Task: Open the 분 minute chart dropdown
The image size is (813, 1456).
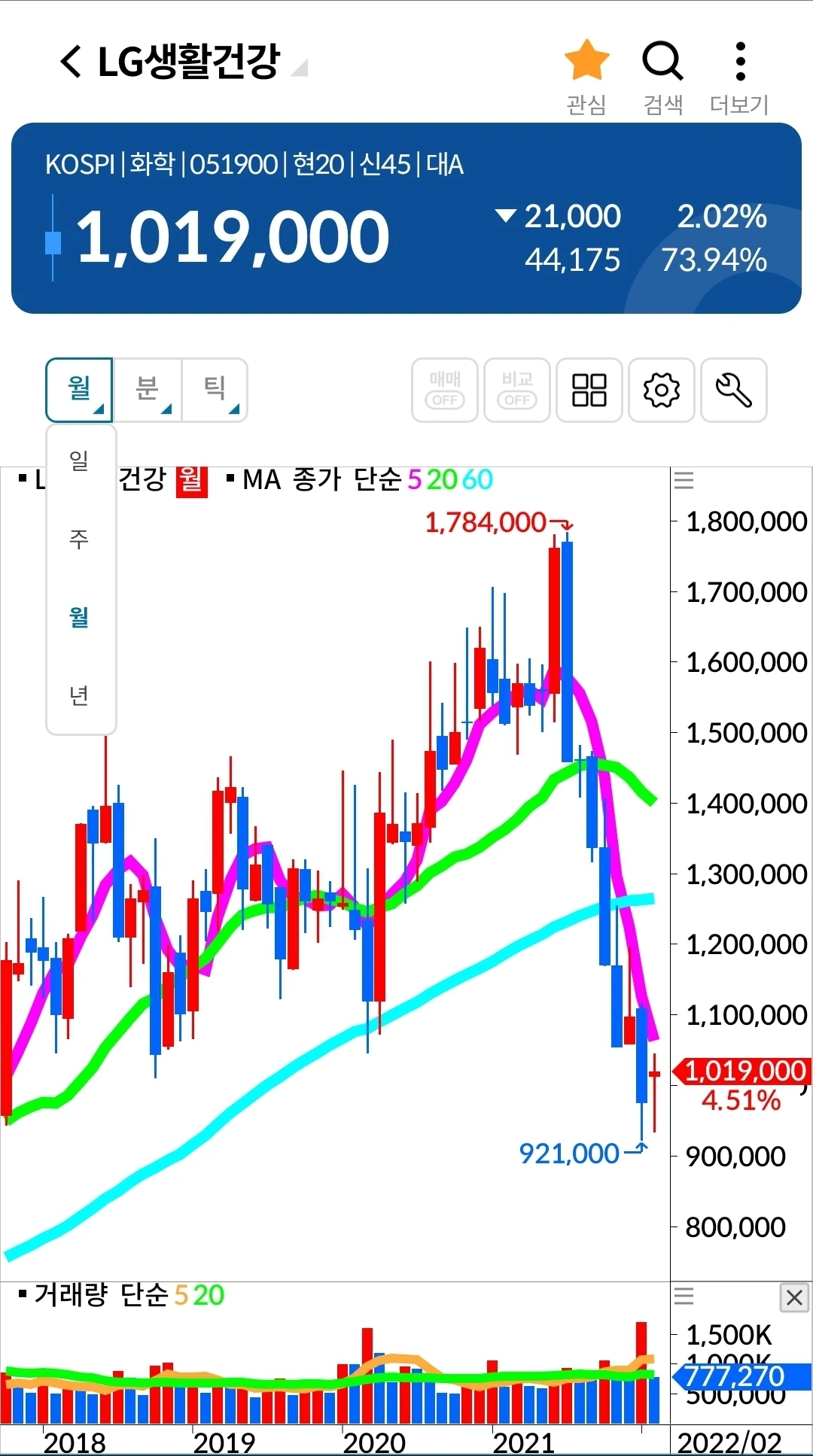Action: 148,390
